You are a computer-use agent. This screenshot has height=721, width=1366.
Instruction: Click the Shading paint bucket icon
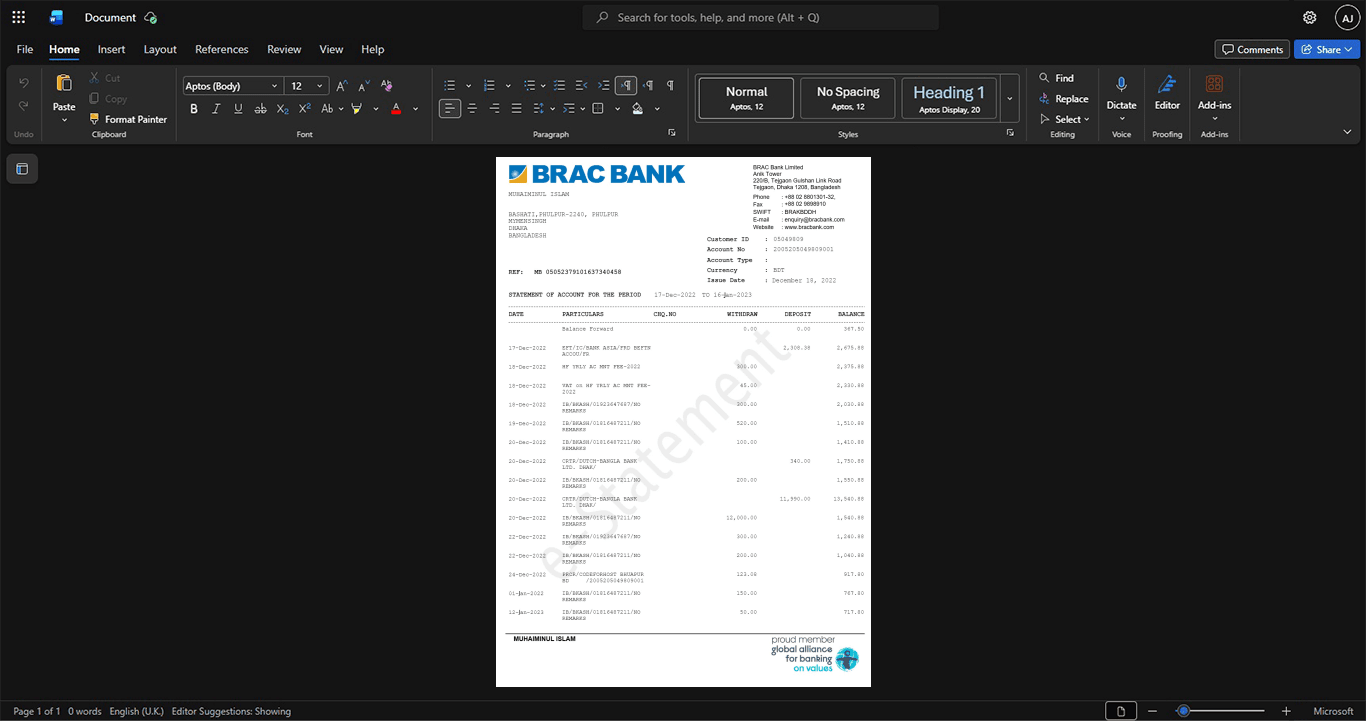point(638,108)
